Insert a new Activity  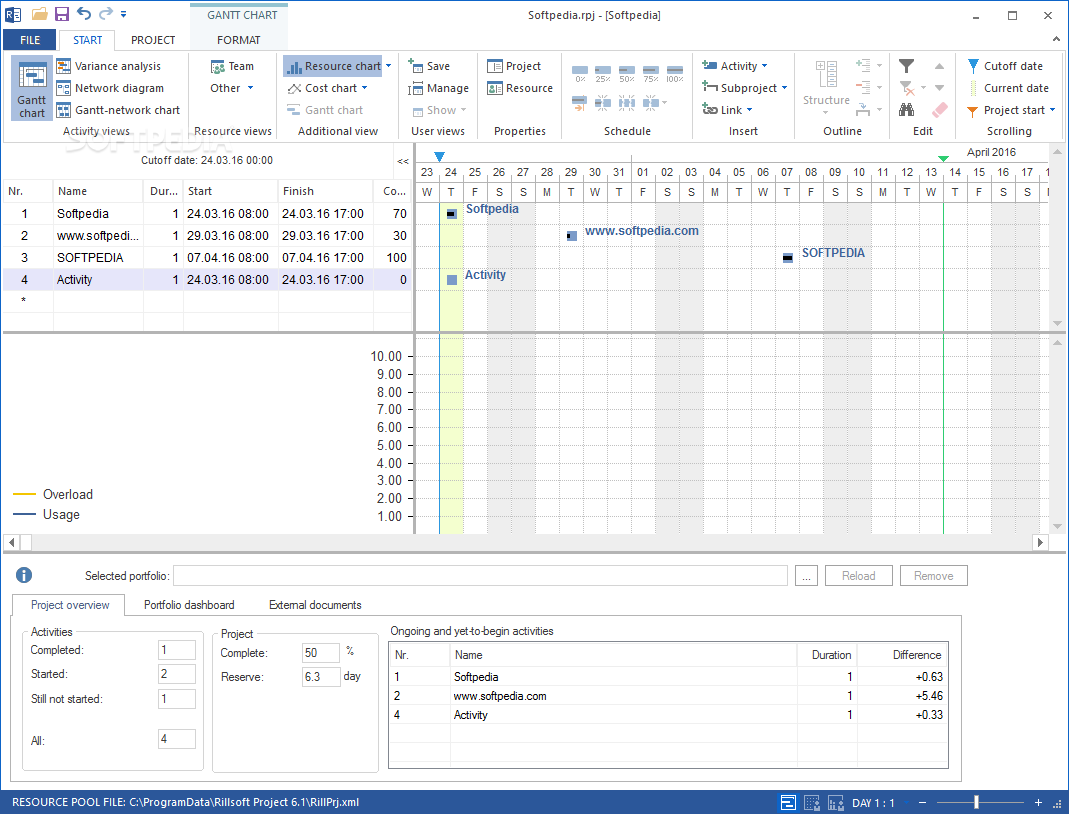coord(729,66)
